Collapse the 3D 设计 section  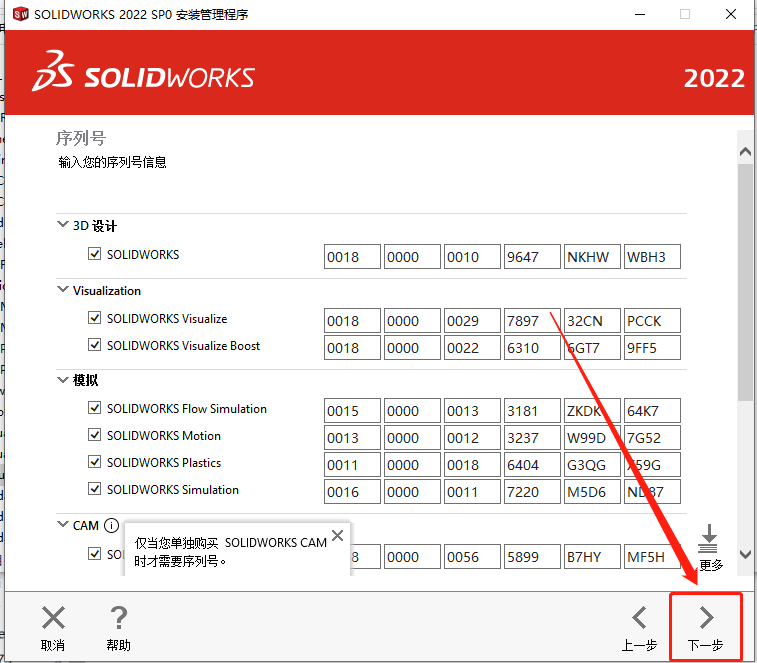coord(63,225)
